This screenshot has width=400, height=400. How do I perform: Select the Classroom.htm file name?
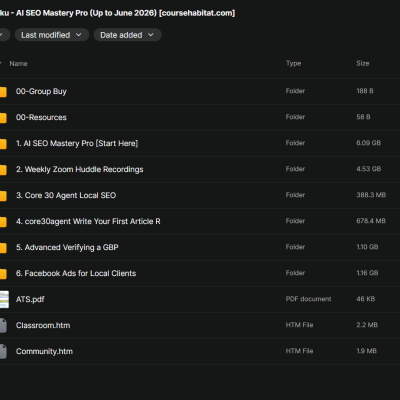pos(43,325)
